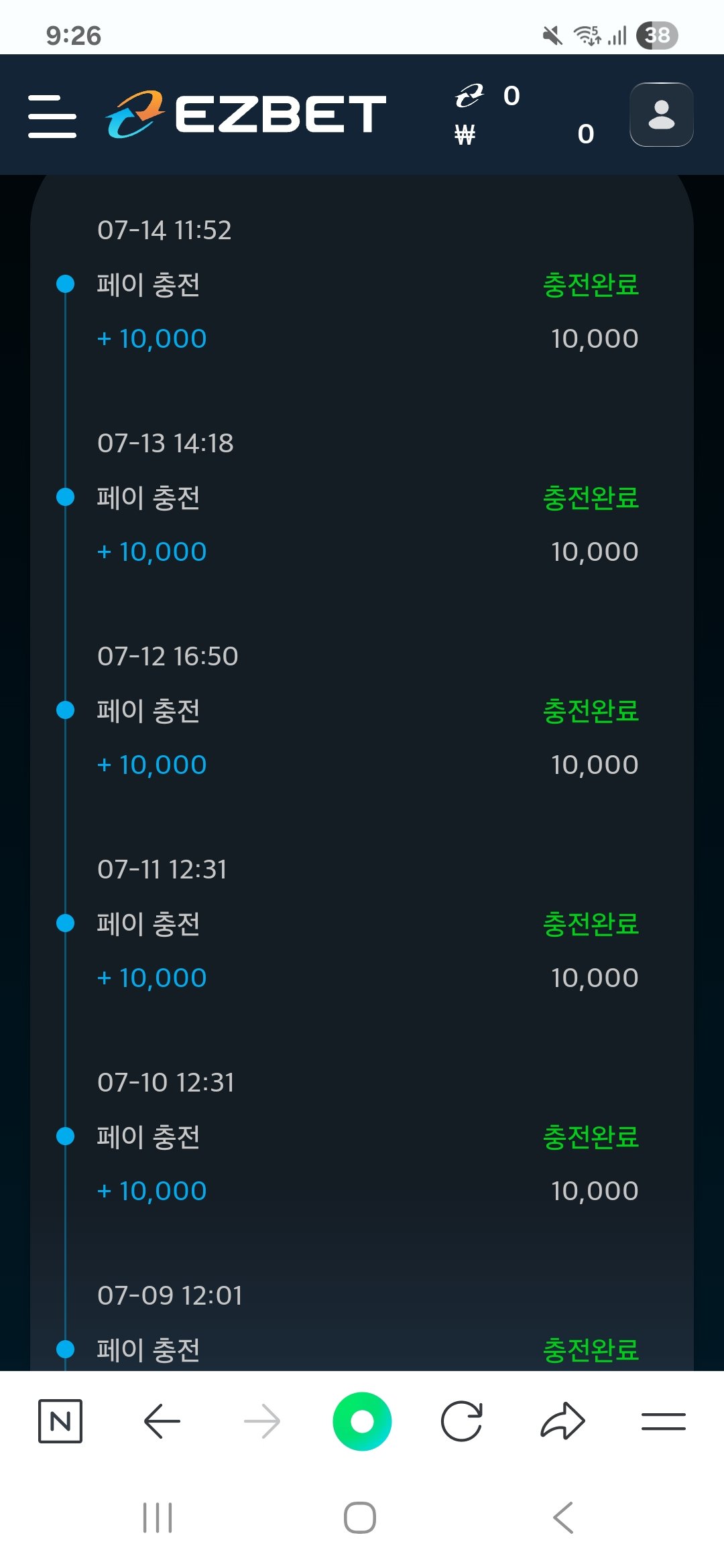Select the 07-14 11:52 timeline marker
Viewport: 724px width, 1568px height.
(66, 284)
